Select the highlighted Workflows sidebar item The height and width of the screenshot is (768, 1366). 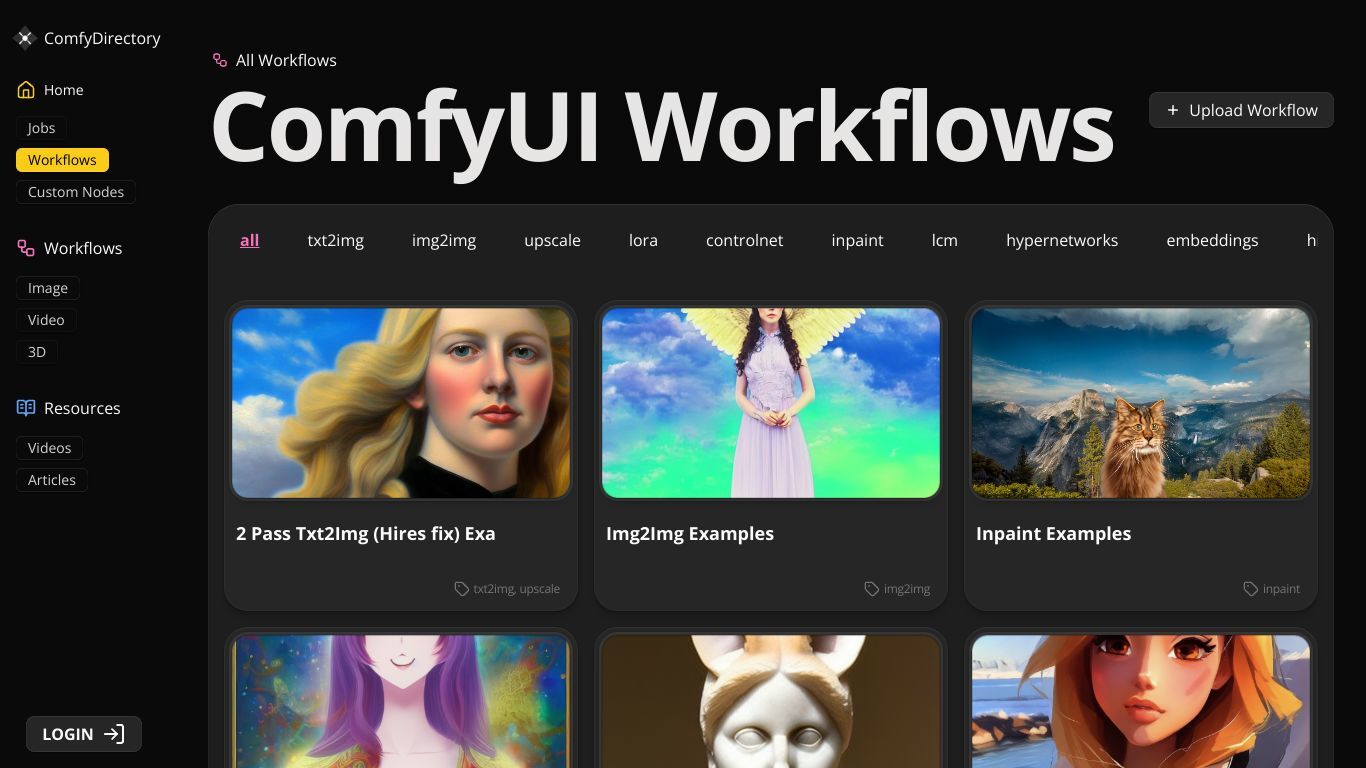tap(62, 160)
